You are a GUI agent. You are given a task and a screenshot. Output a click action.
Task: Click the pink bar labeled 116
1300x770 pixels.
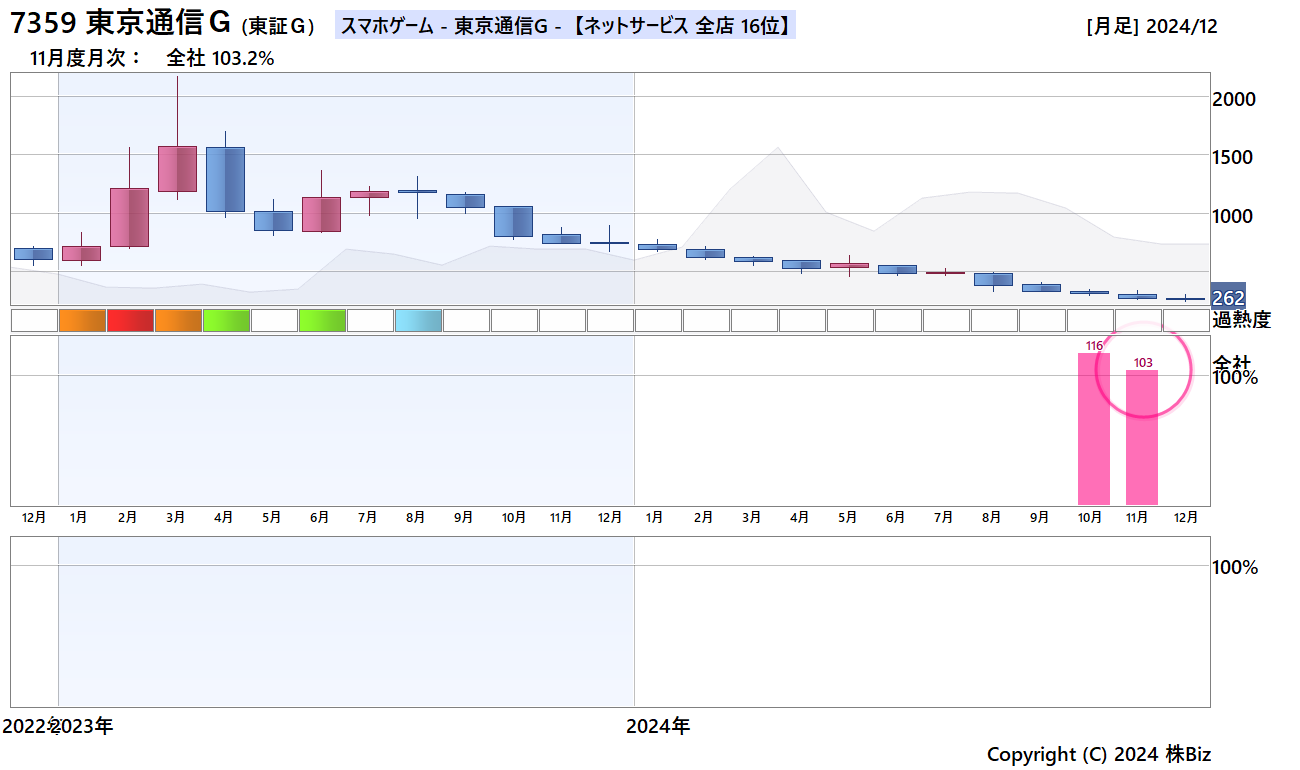pos(1093,429)
